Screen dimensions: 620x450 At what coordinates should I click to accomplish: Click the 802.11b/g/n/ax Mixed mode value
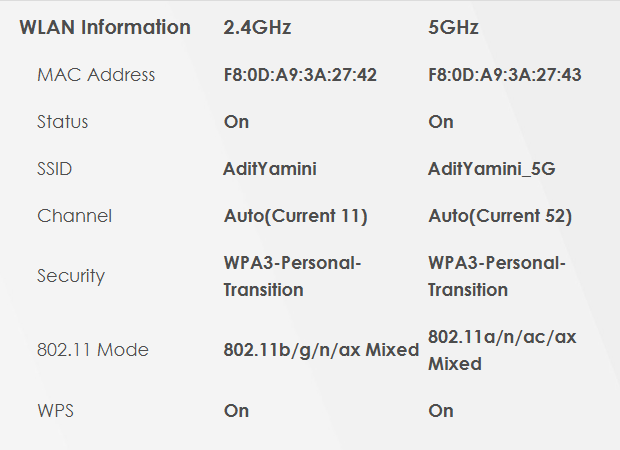[321, 350]
